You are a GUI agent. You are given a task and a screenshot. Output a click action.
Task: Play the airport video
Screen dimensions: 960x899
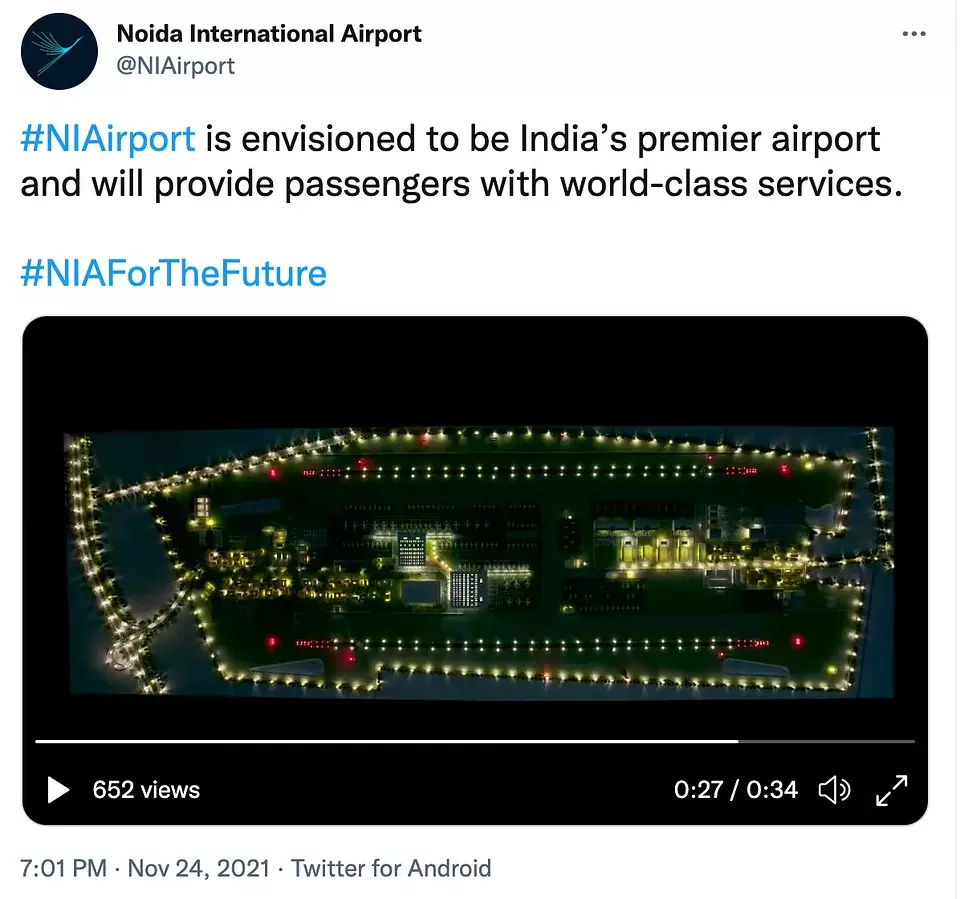pos(58,790)
